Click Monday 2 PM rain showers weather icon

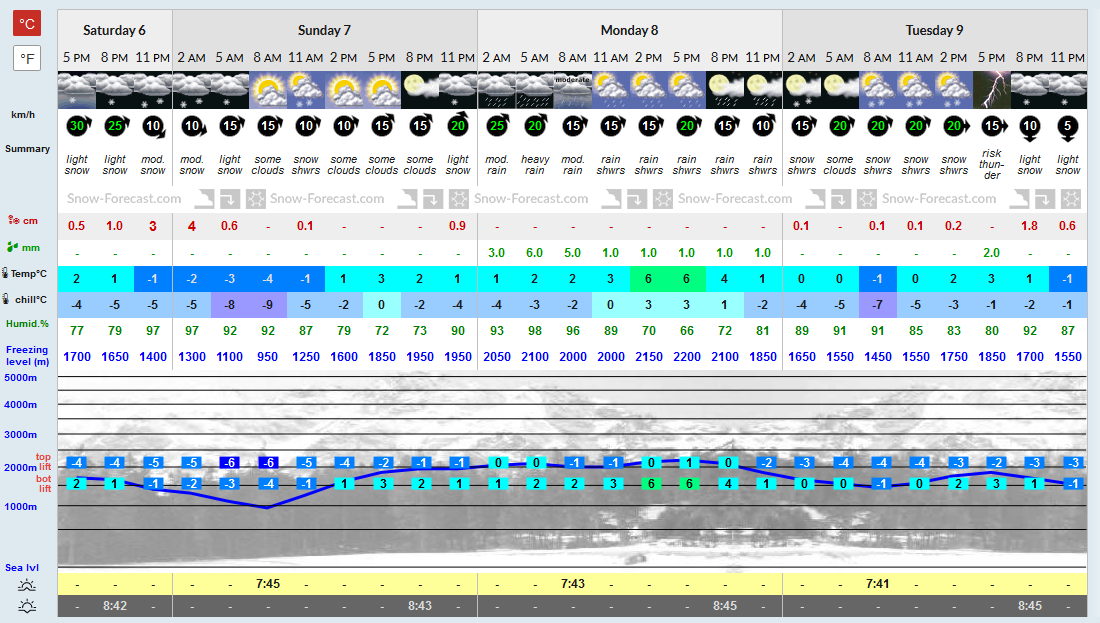[649, 90]
